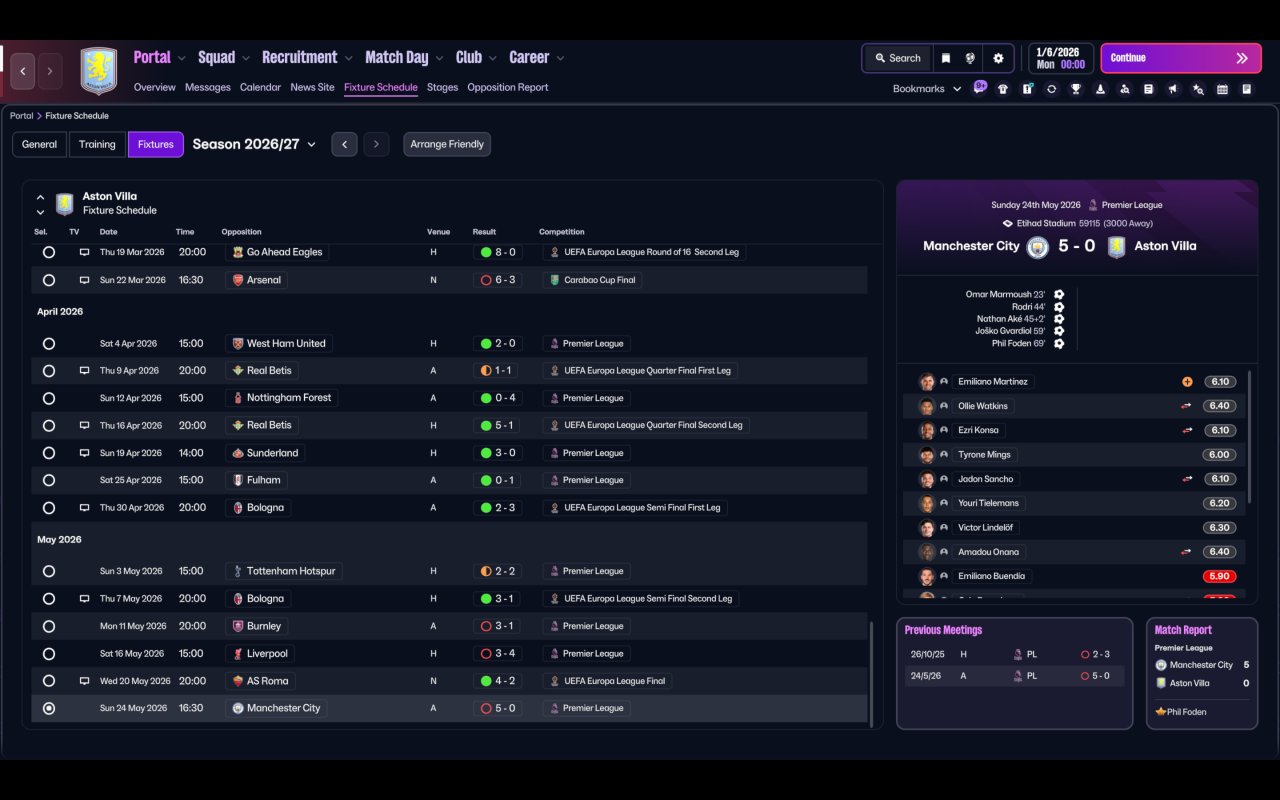Click the Carabao Cup Final competition cell
The image size is (1280, 800).
click(595, 280)
